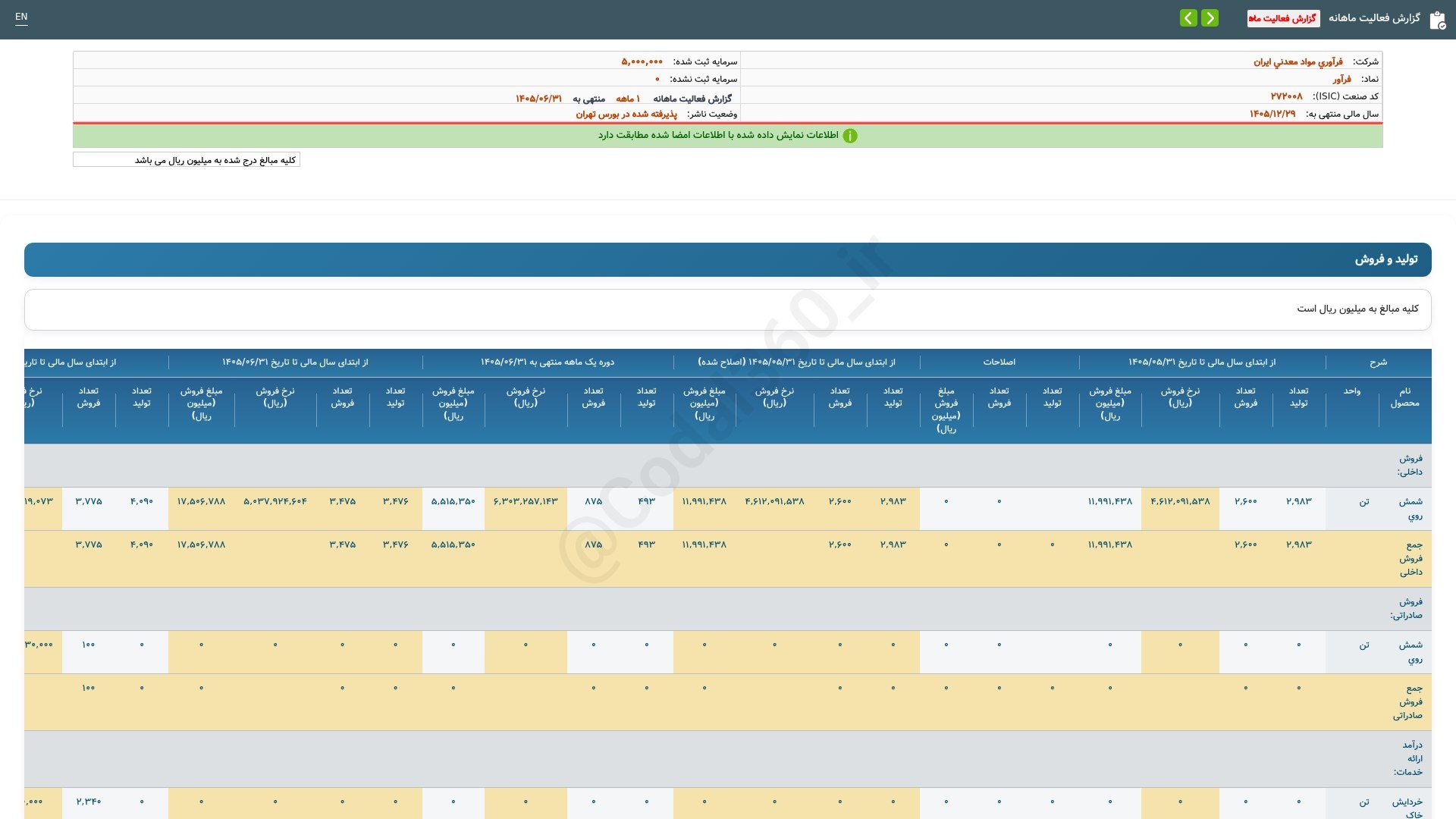The image size is (1456, 819).
Task: Click the نام محصول column header
Action: point(1404,397)
